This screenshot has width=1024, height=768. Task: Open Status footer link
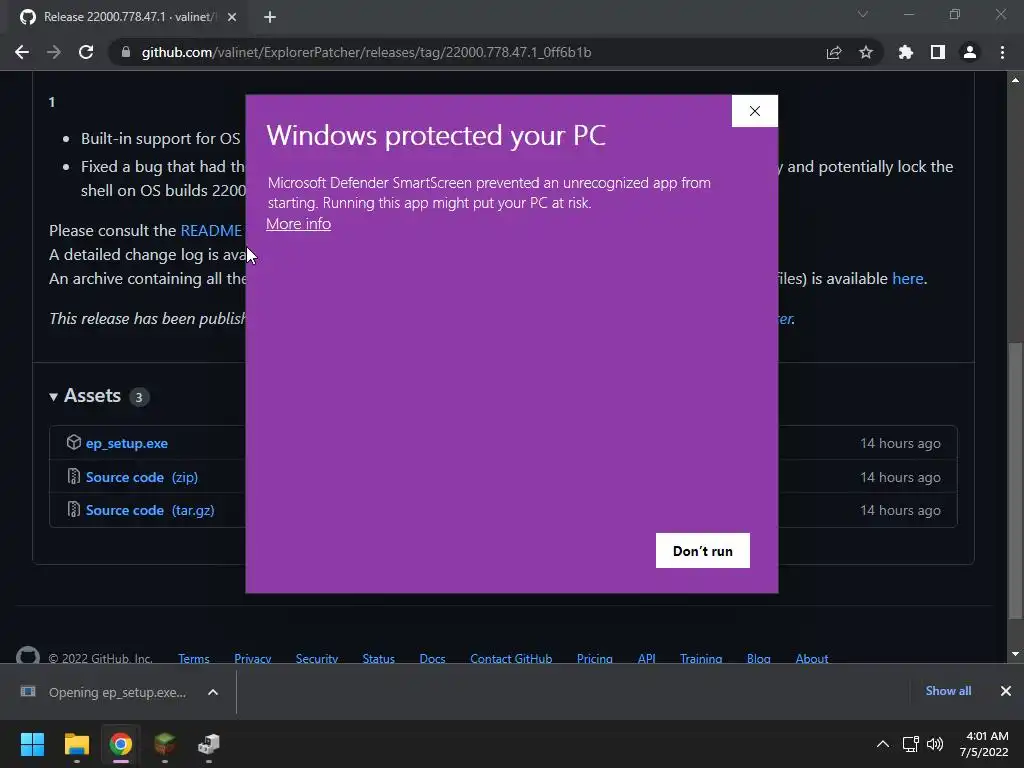click(379, 658)
